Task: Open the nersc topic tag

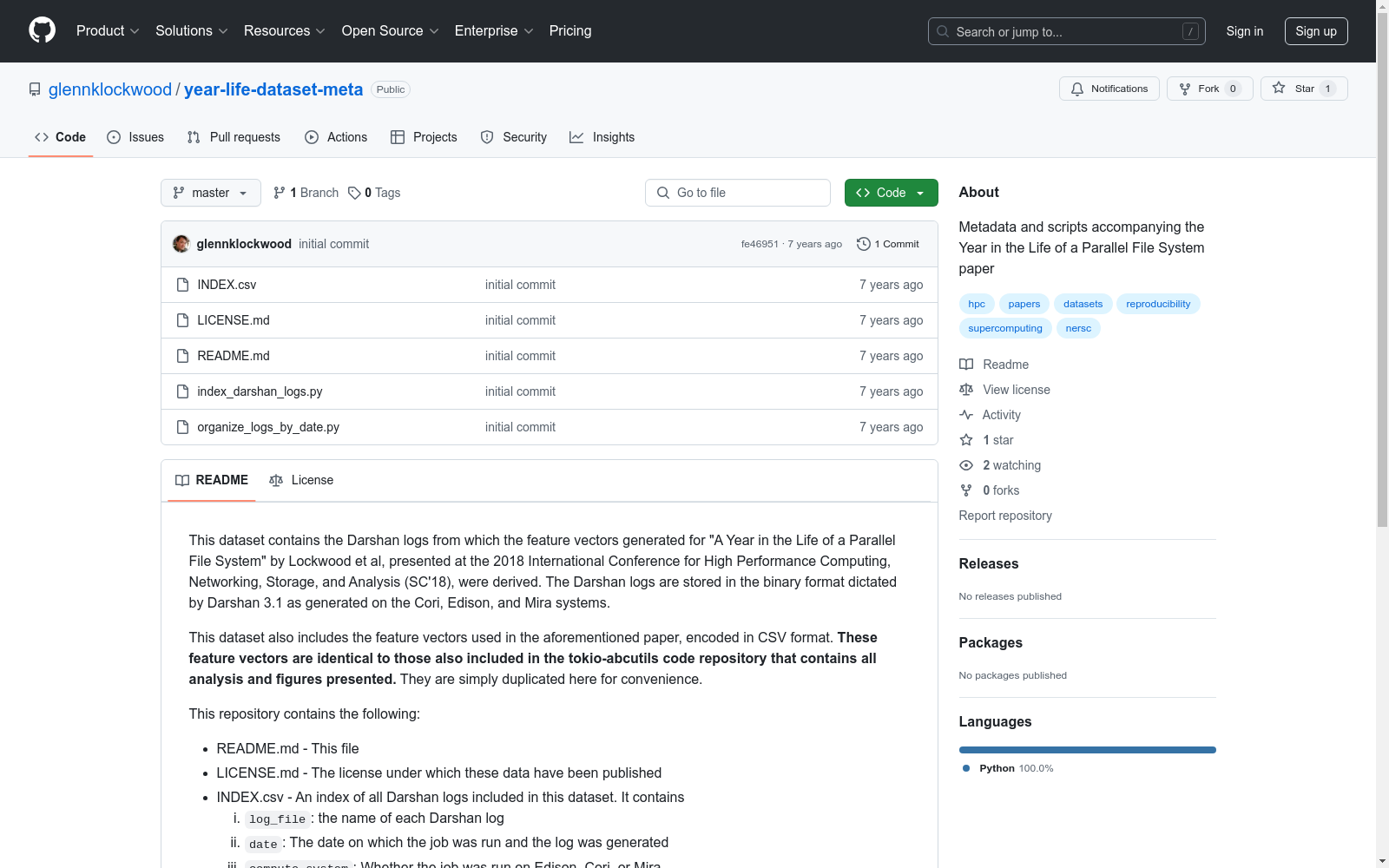Action: point(1078,328)
